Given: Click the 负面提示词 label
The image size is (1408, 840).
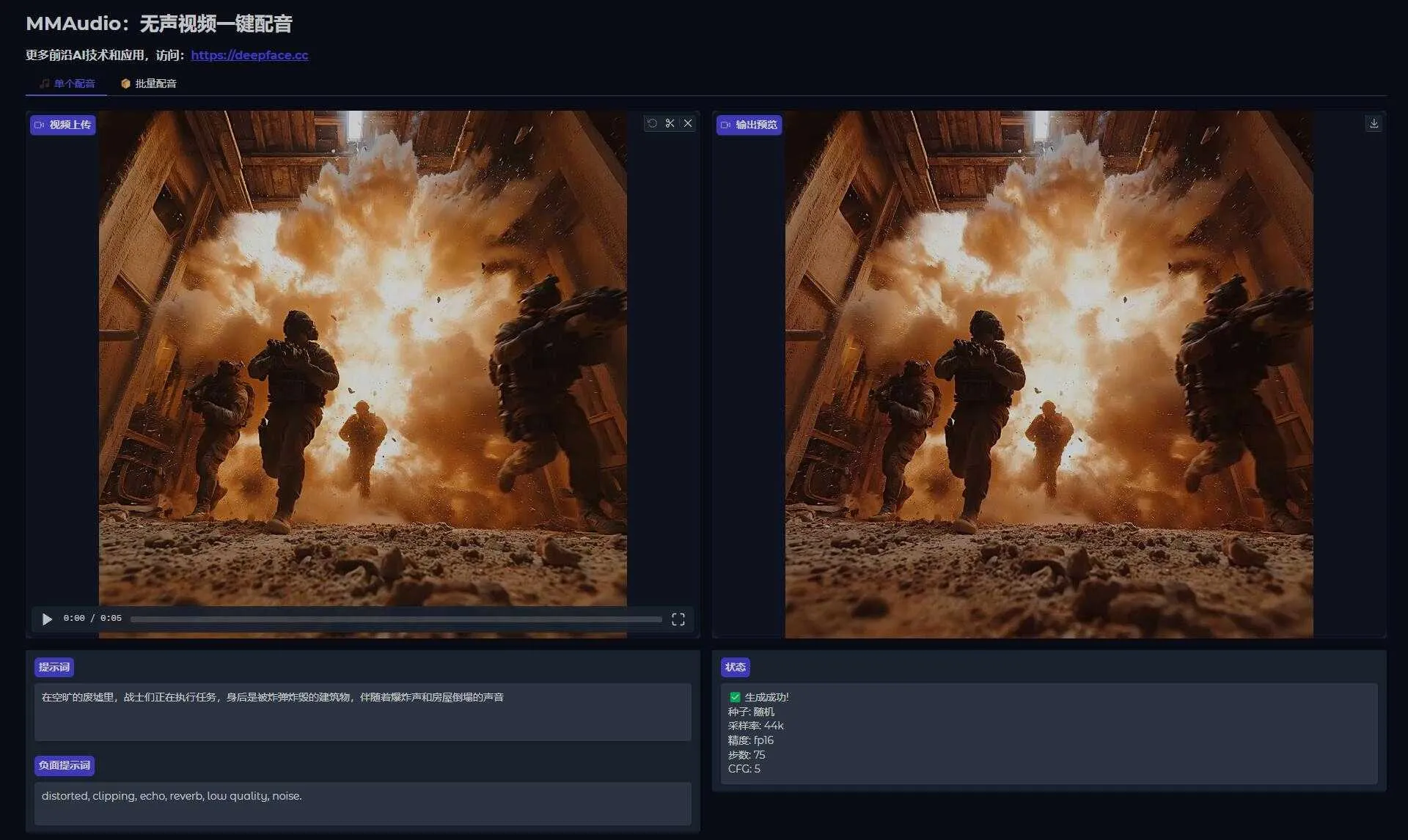Looking at the screenshot, I should (x=65, y=765).
